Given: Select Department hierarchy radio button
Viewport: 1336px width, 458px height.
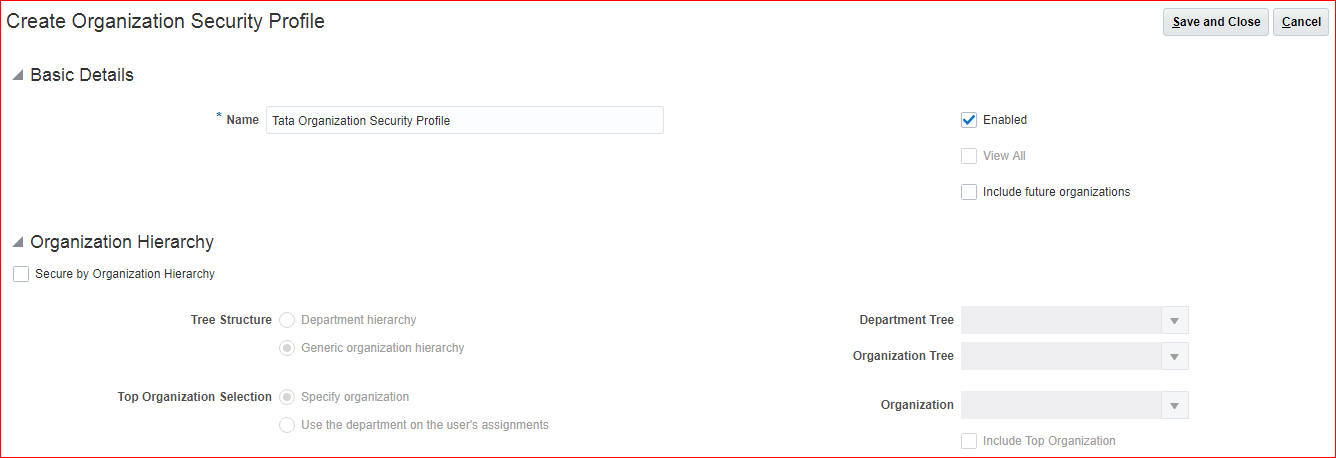Looking at the screenshot, I should (287, 320).
